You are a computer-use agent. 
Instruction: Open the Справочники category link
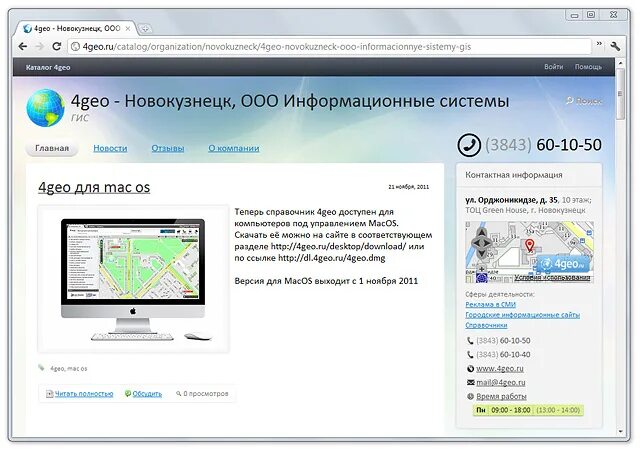486,325
